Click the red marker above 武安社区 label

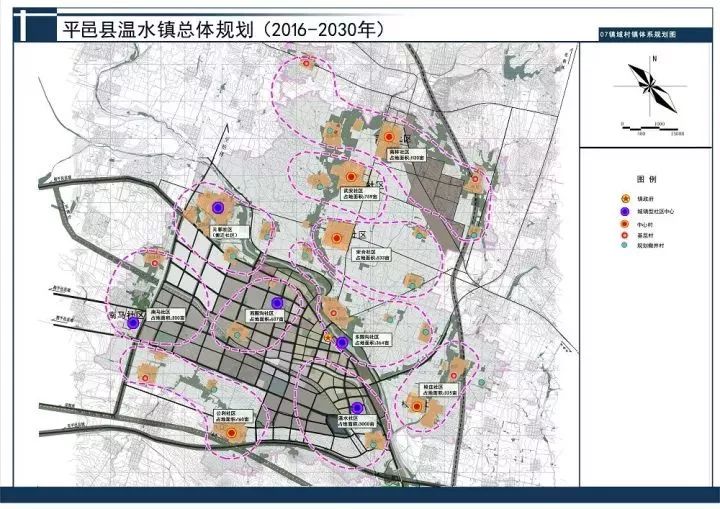[351, 176]
